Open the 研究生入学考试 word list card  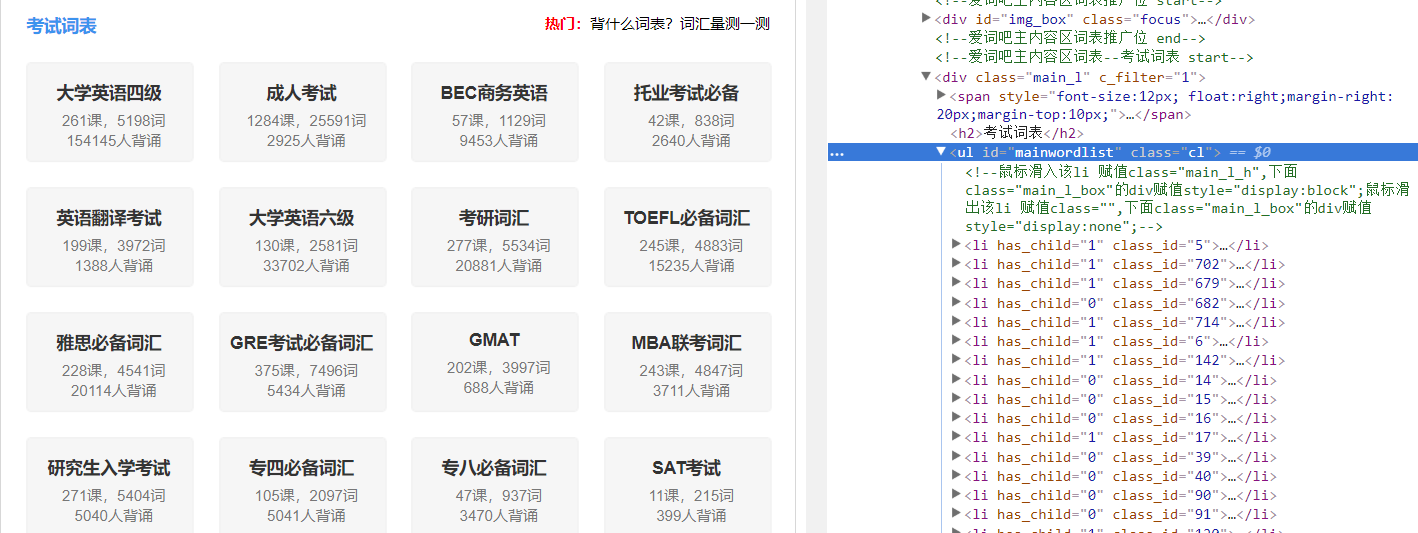(110, 485)
